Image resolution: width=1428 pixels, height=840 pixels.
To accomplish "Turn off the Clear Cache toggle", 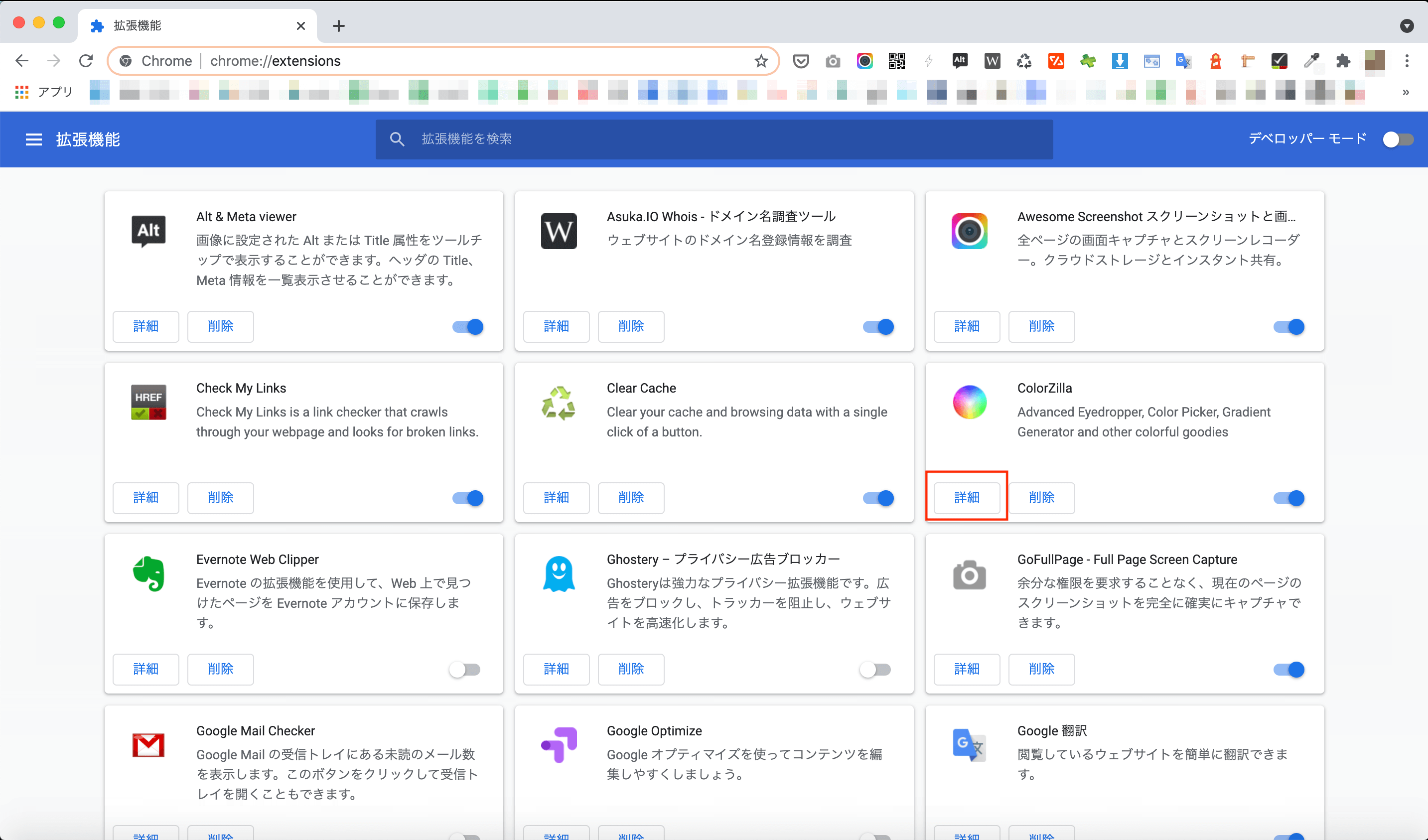I will coord(878,498).
